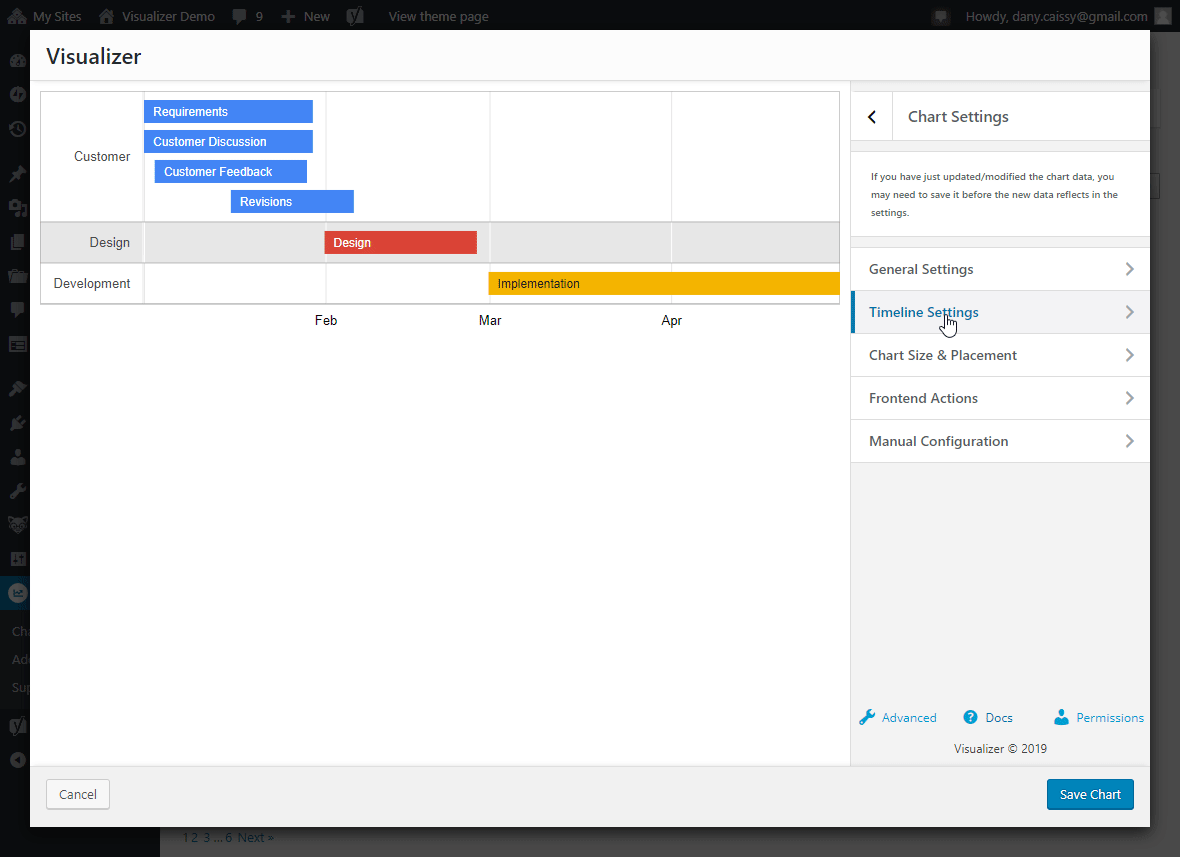Open the Permissions link

pos(1109,718)
